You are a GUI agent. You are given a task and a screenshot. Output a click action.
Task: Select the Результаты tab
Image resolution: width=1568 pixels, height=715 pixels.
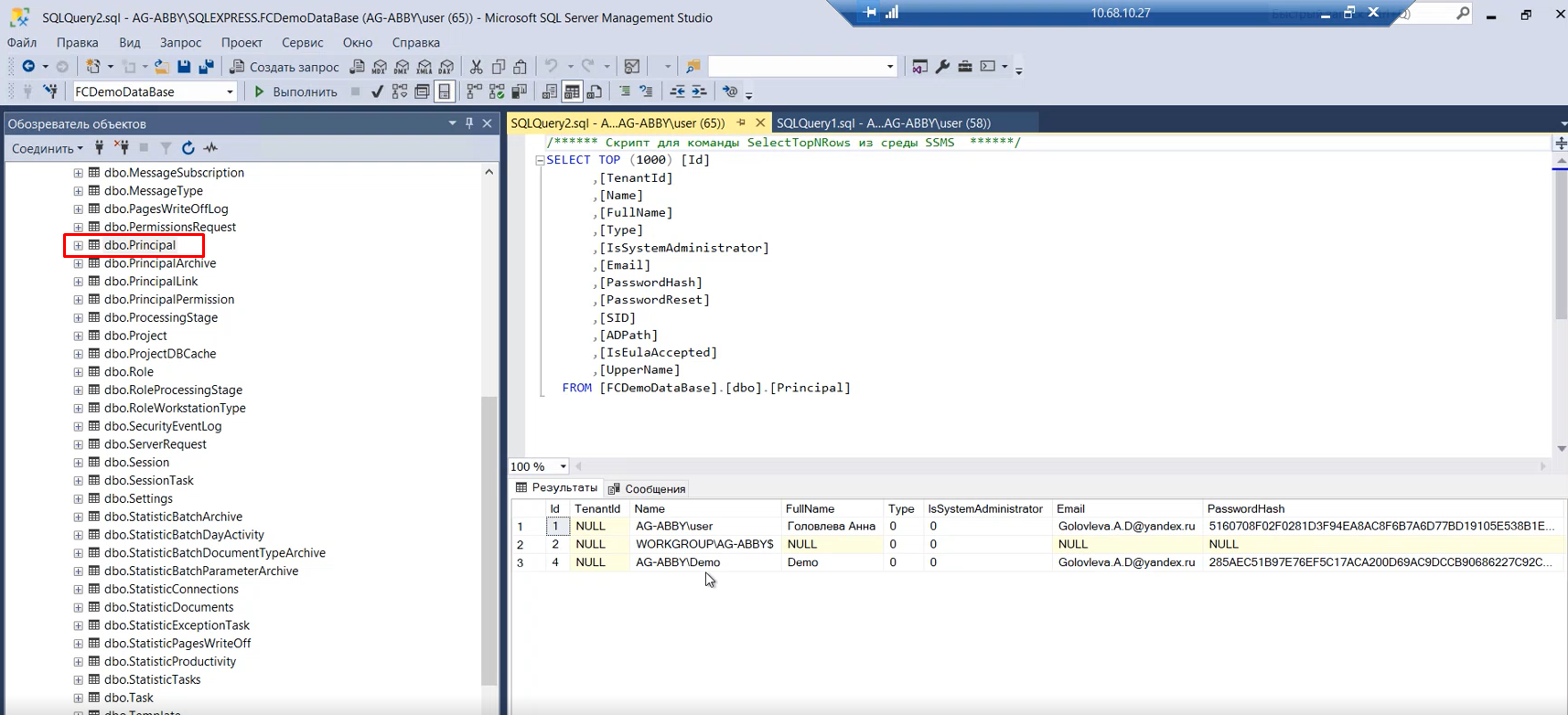[x=556, y=488]
